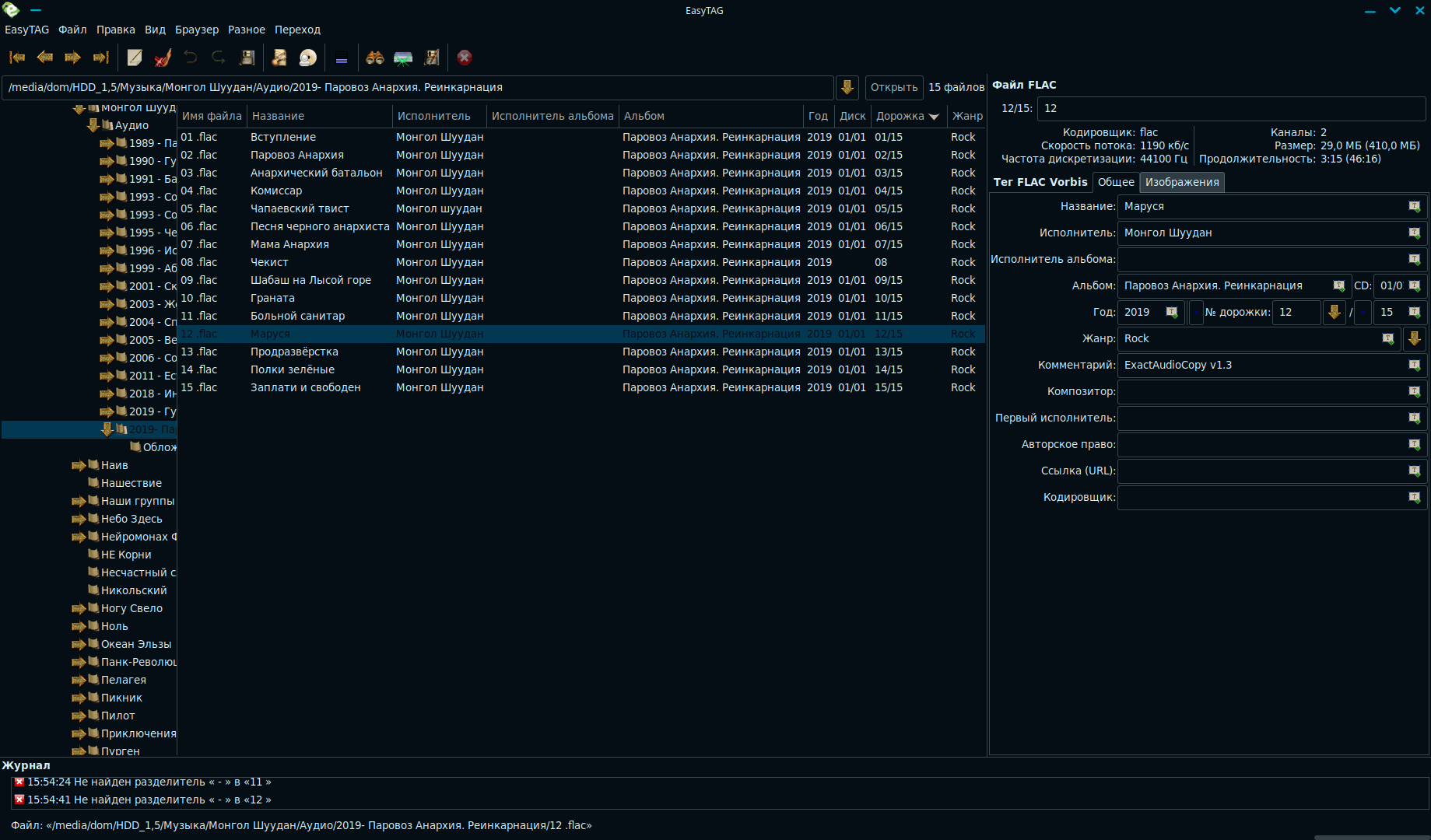Open the track number dropdown list
Screen dimensions: 1431x840
(1335, 312)
